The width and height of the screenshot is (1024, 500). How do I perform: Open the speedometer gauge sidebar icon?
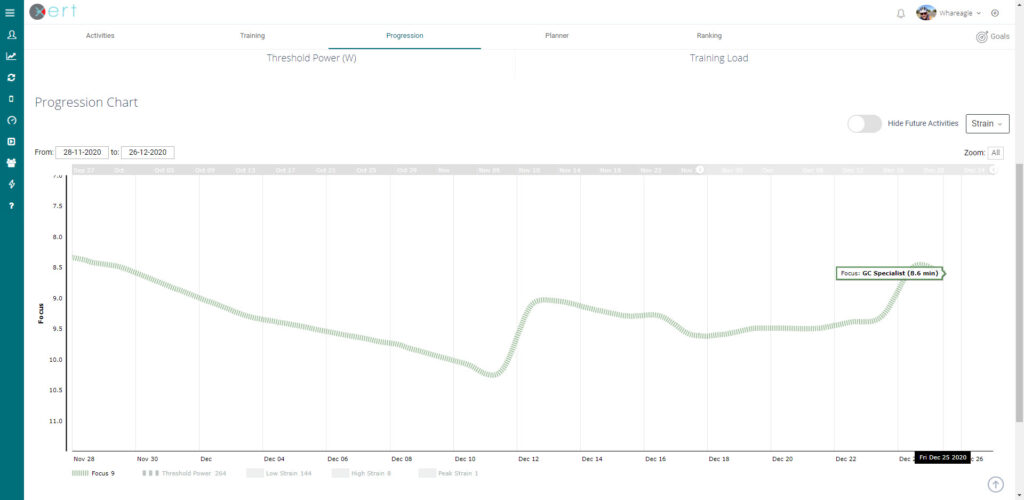tap(11, 120)
